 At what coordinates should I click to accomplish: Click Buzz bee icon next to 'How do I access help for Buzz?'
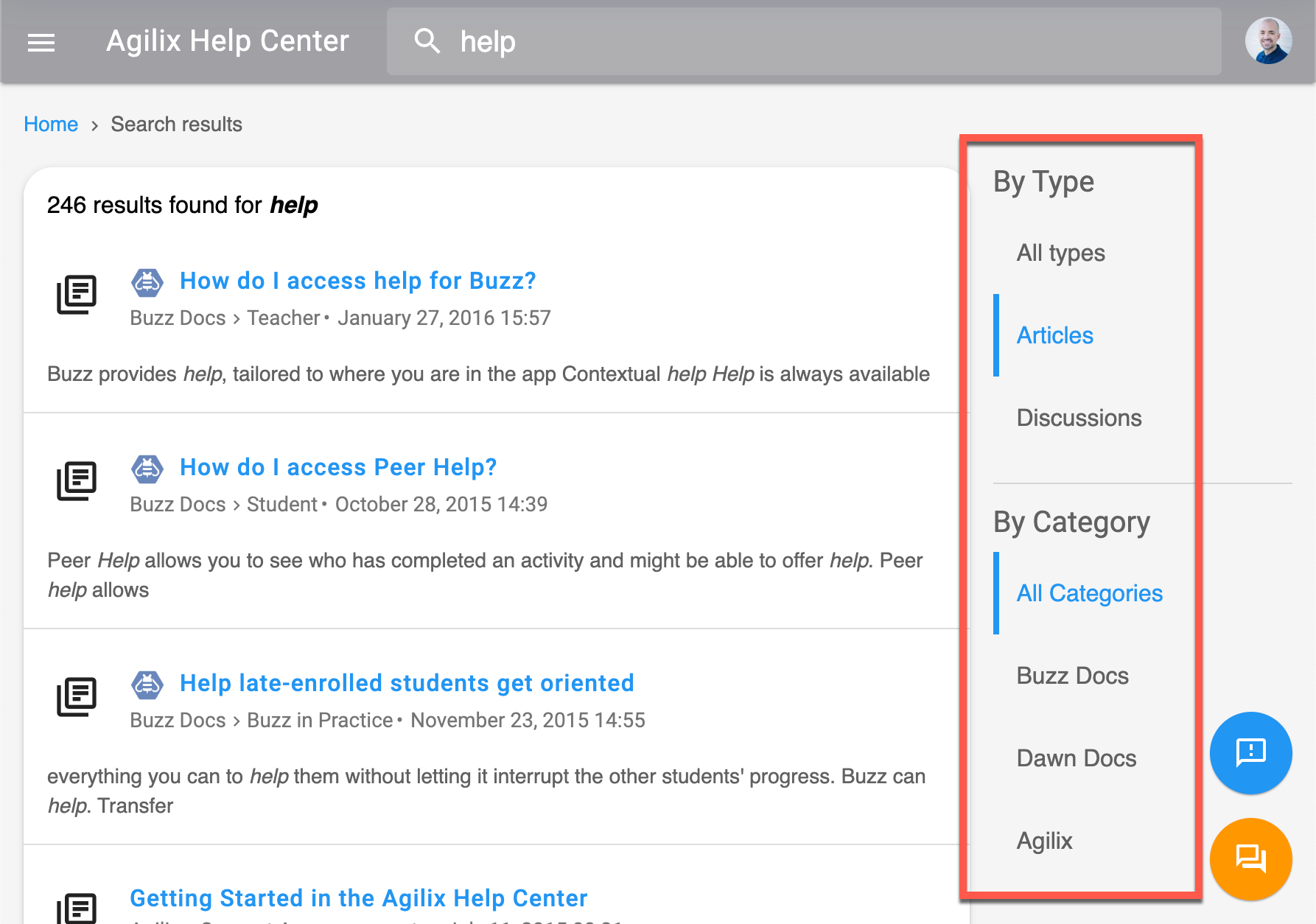pyautogui.click(x=147, y=281)
